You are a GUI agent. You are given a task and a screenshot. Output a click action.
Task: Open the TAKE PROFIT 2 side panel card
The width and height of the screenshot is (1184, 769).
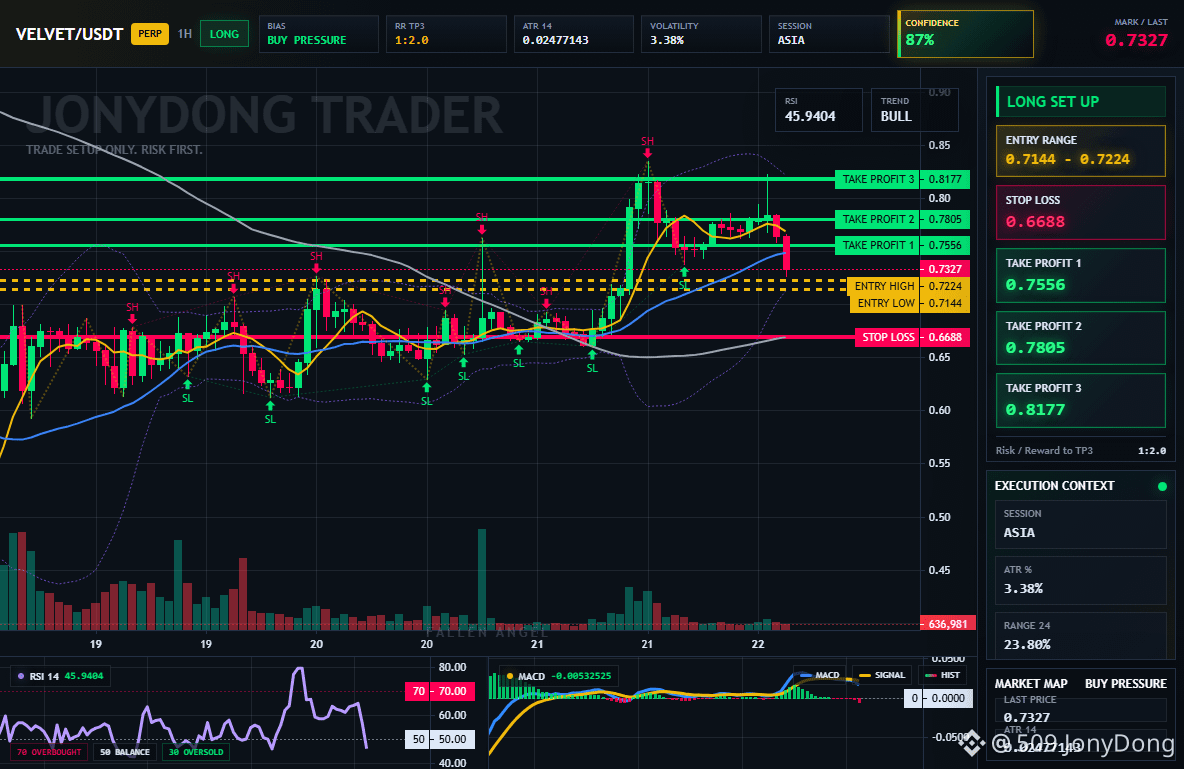1081,338
